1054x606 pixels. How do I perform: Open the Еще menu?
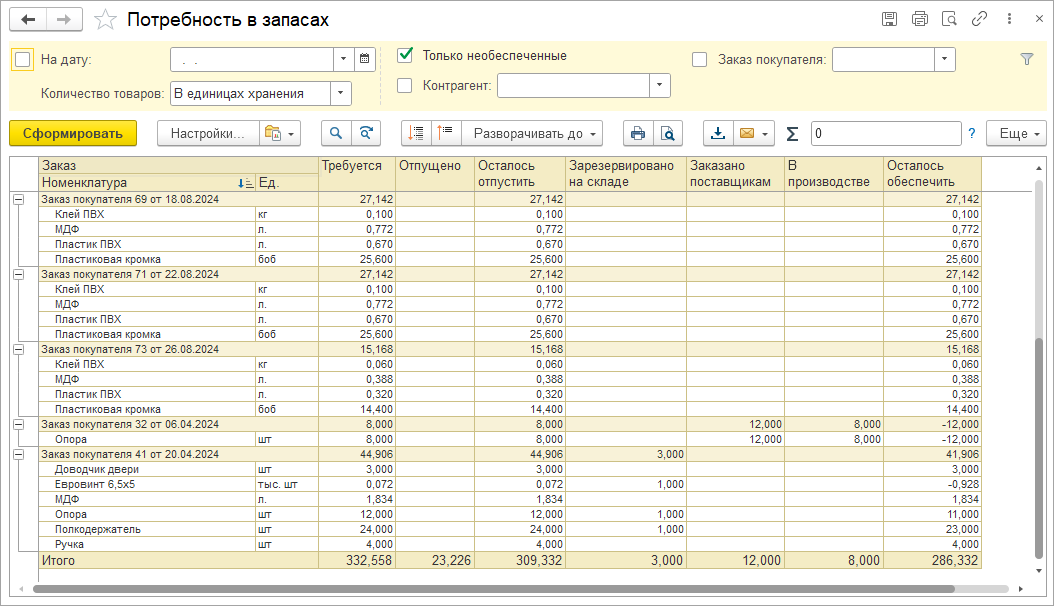point(1016,133)
